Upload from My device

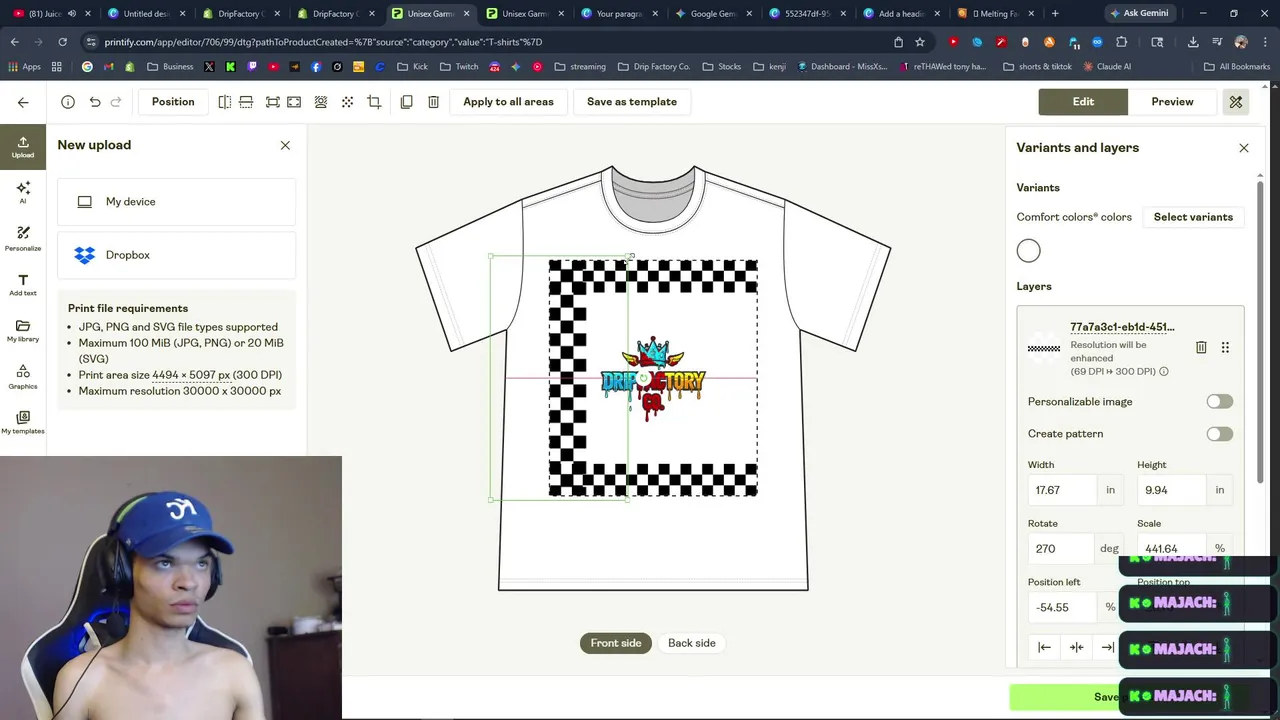click(176, 202)
